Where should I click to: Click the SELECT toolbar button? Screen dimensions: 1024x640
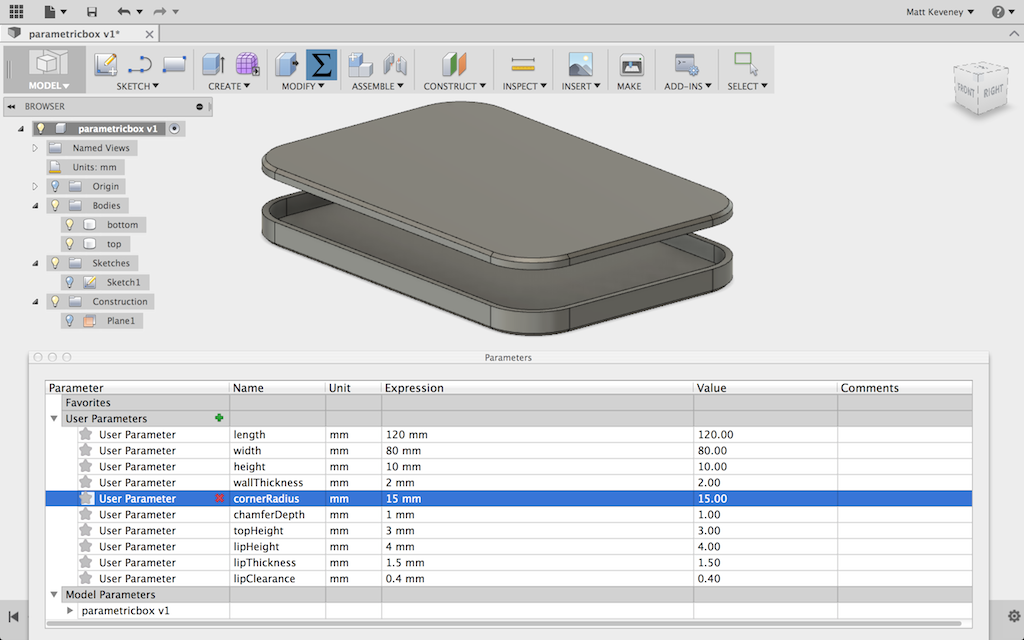click(745, 62)
